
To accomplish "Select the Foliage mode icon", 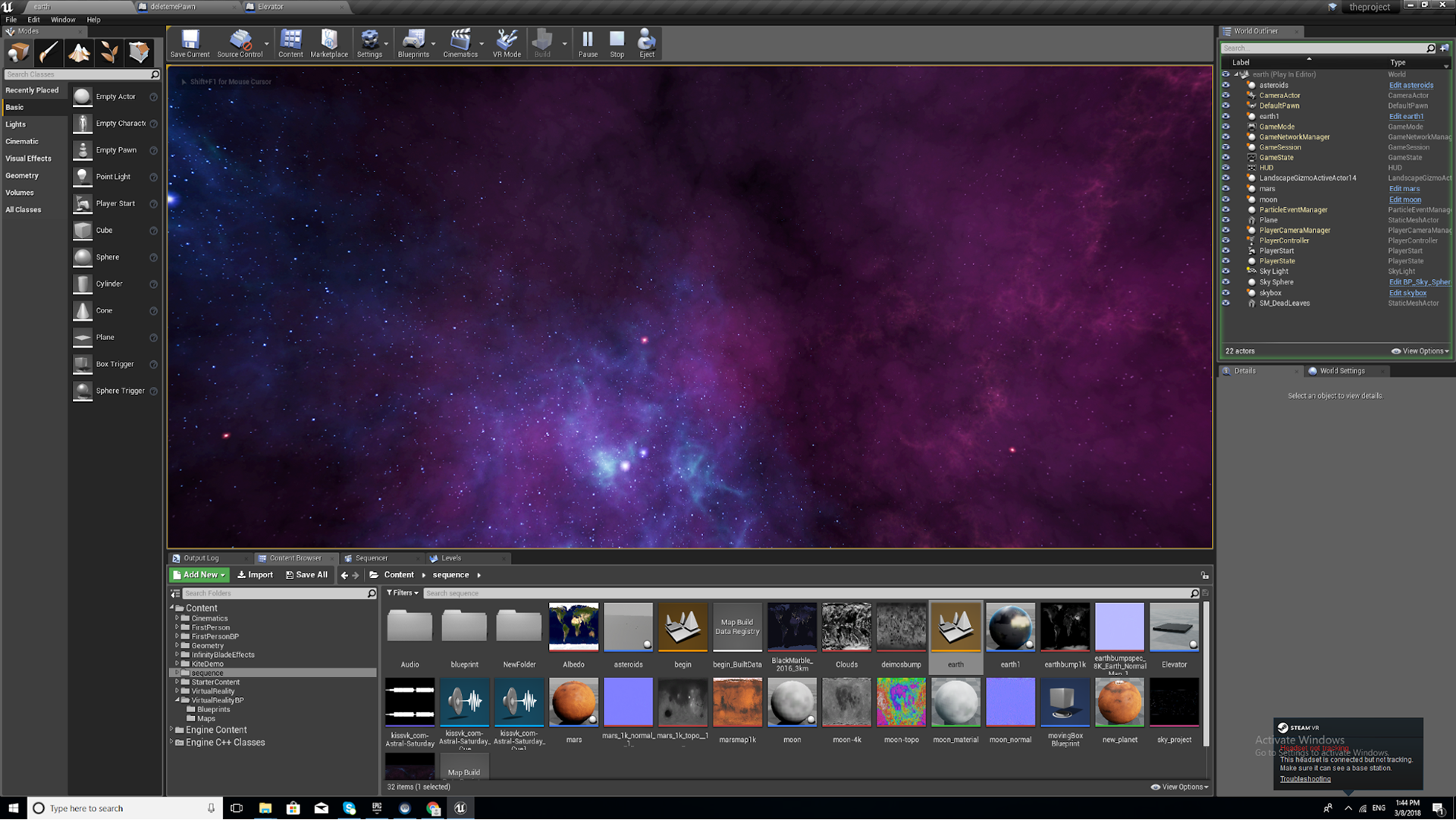I will tap(109, 52).
